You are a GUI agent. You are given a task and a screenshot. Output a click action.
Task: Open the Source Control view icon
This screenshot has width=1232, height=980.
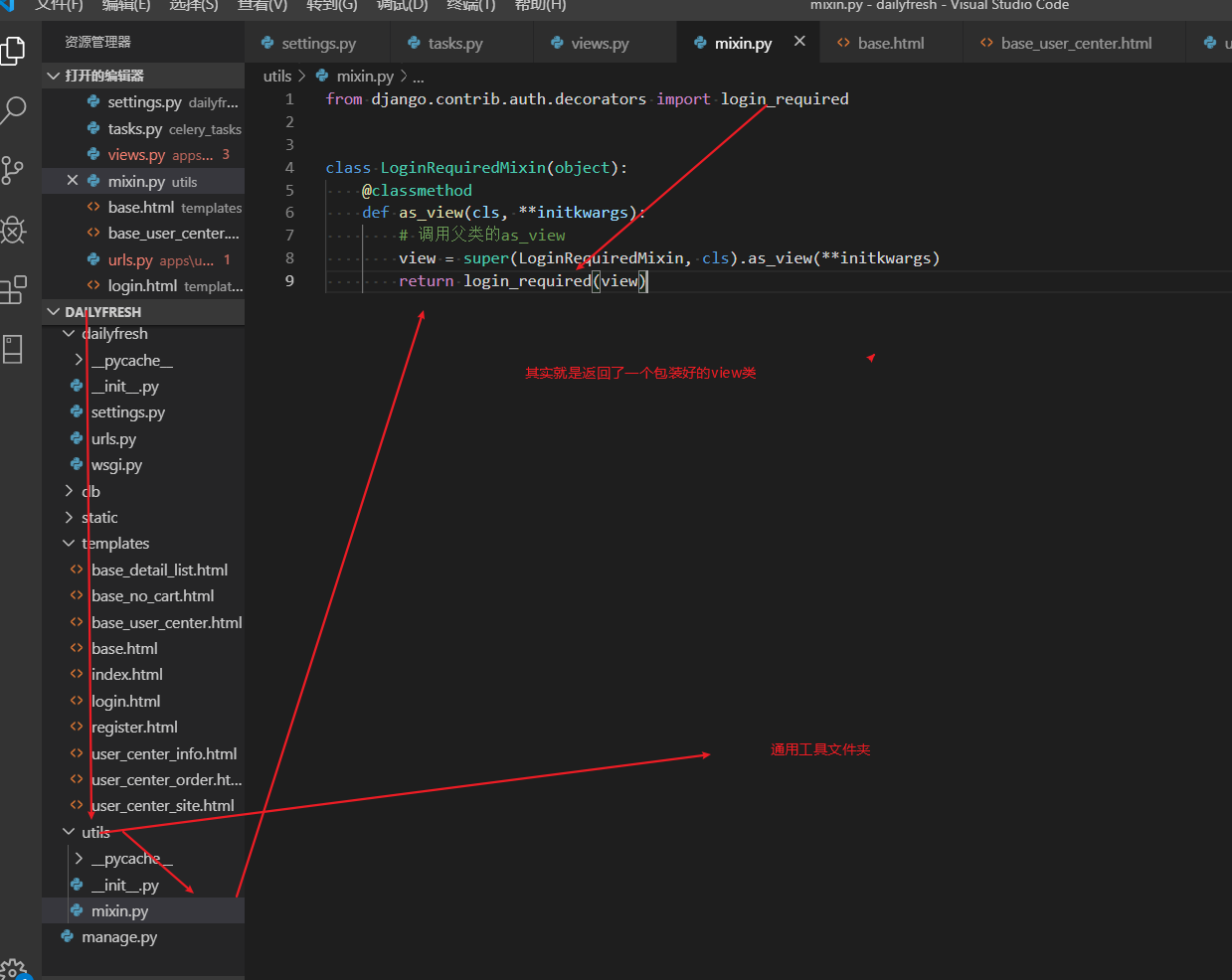pos(14,170)
